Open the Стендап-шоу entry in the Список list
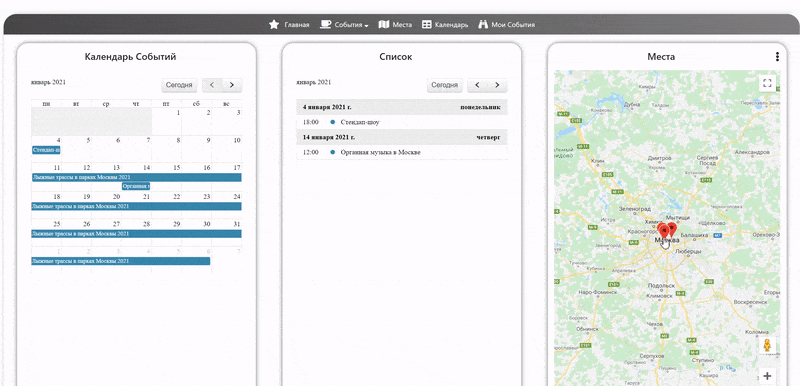 click(360, 122)
